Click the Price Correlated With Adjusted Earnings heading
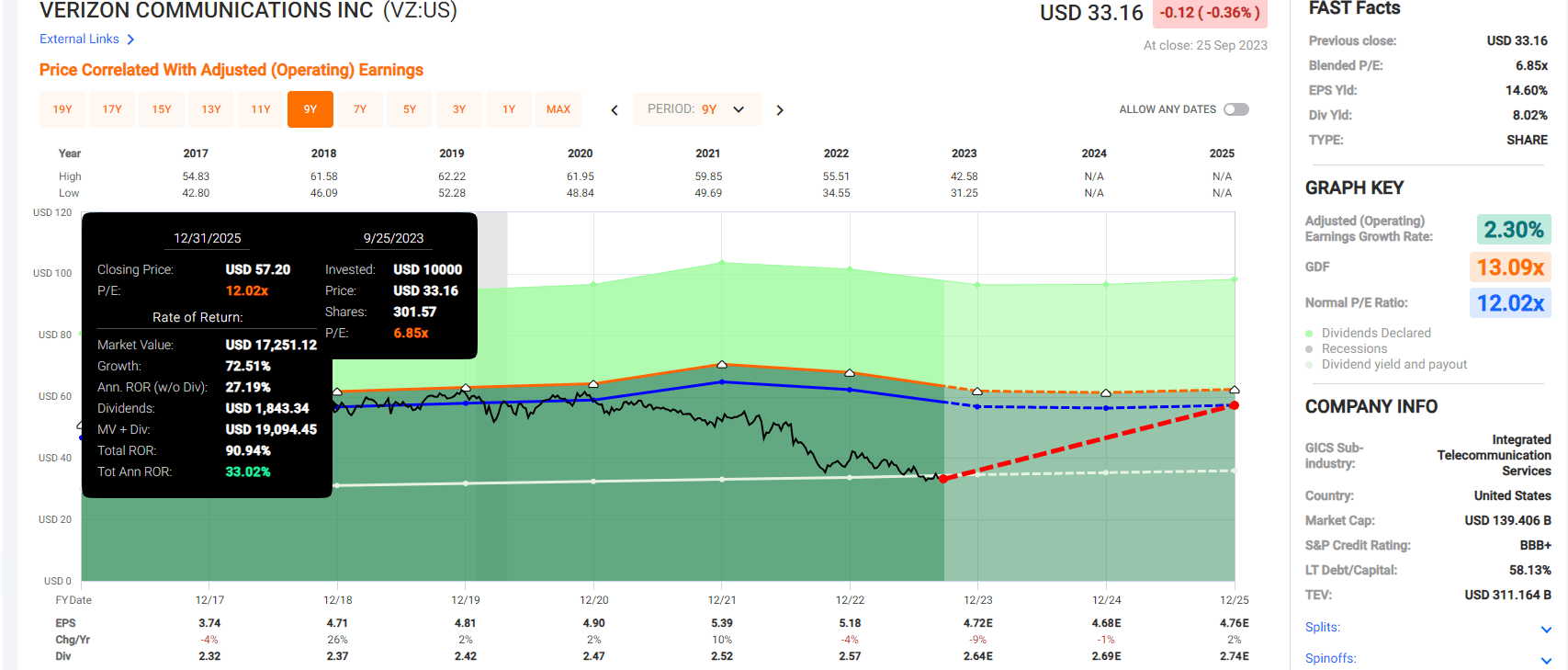This screenshot has width=1568, height=670. coord(231,70)
